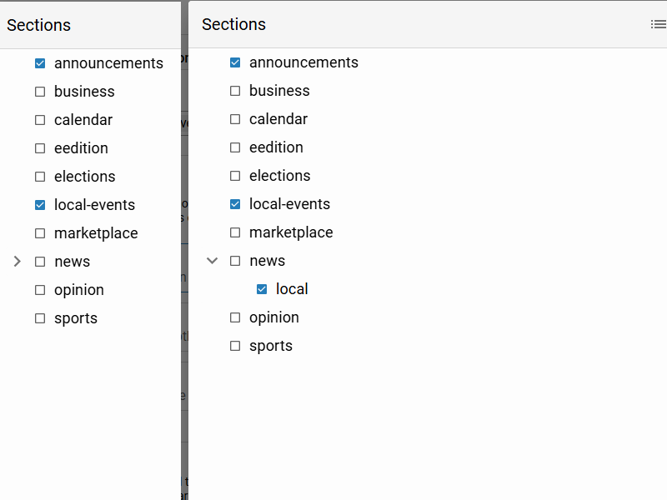
Task: Tick the eedition checkbox in right panel
Action: coord(235,148)
